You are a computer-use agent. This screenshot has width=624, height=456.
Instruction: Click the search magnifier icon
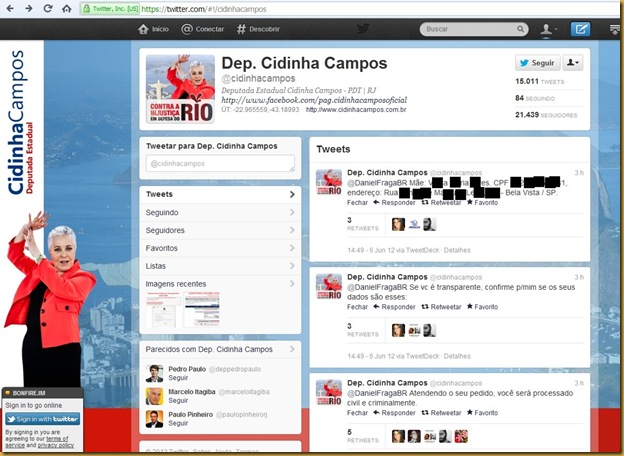(x=520, y=29)
